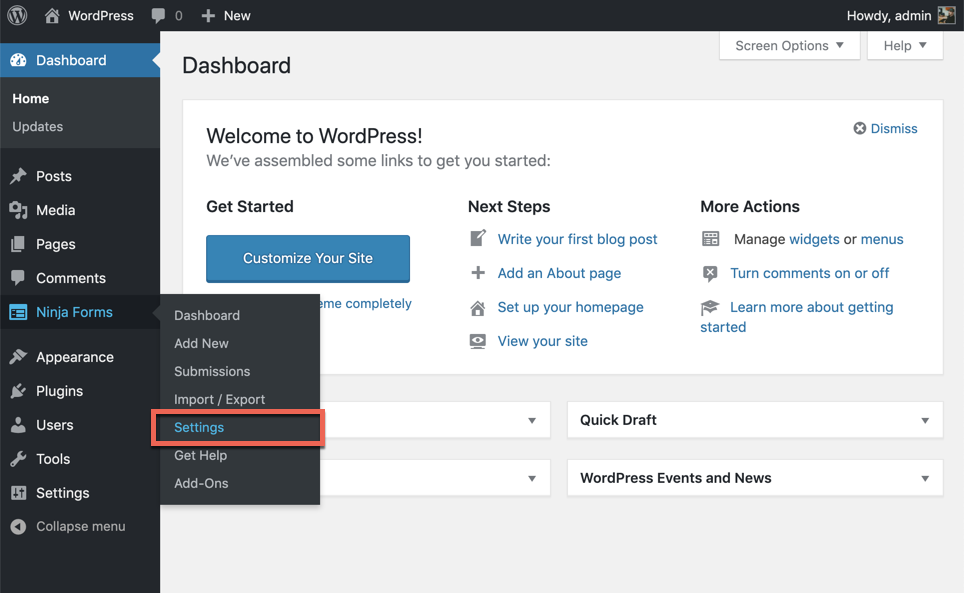
Task: Toggle the Quick Draft panel arrow
Action: [x=924, y=420]
